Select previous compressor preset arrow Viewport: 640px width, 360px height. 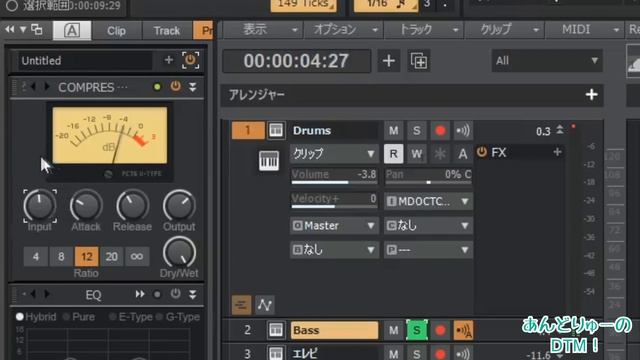pyautogui.click(x=34, y=87)
